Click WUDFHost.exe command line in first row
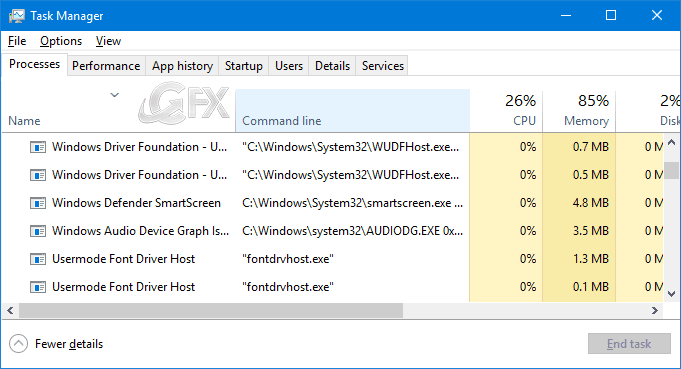Image resolution: width=681 pixels, height=369 pixels. click(x=350, y=147)
